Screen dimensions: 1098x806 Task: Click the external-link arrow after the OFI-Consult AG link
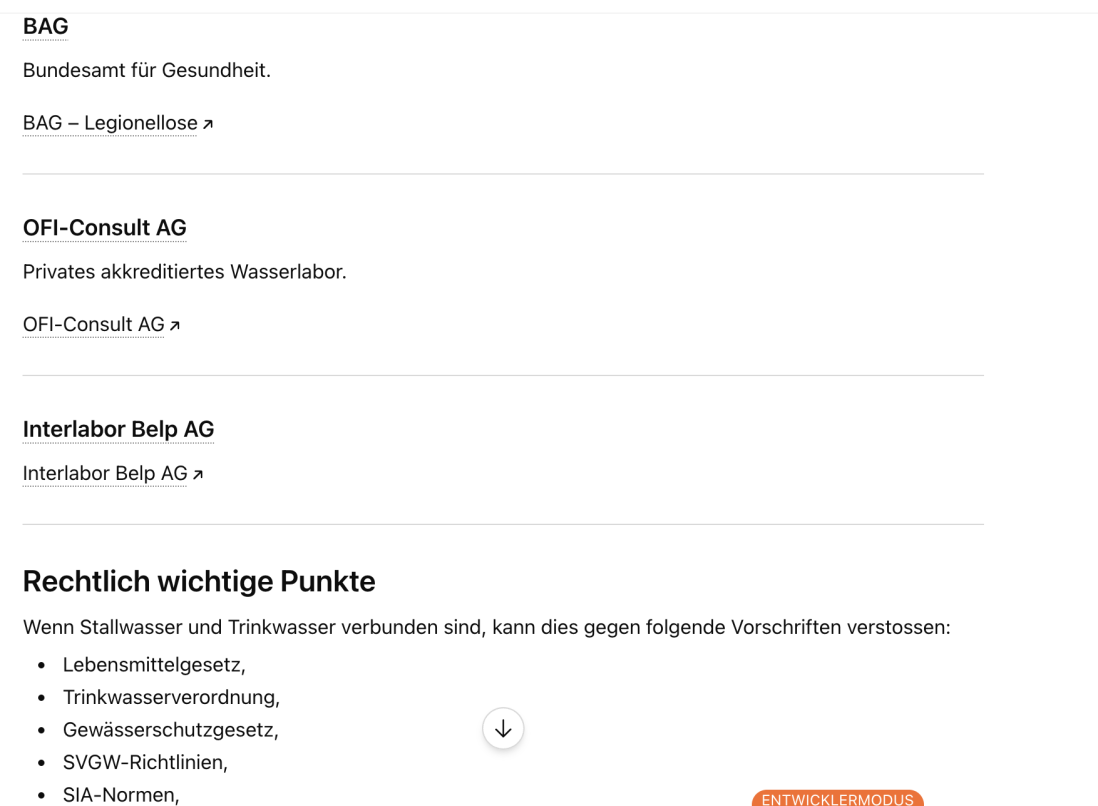pos(174,326)
